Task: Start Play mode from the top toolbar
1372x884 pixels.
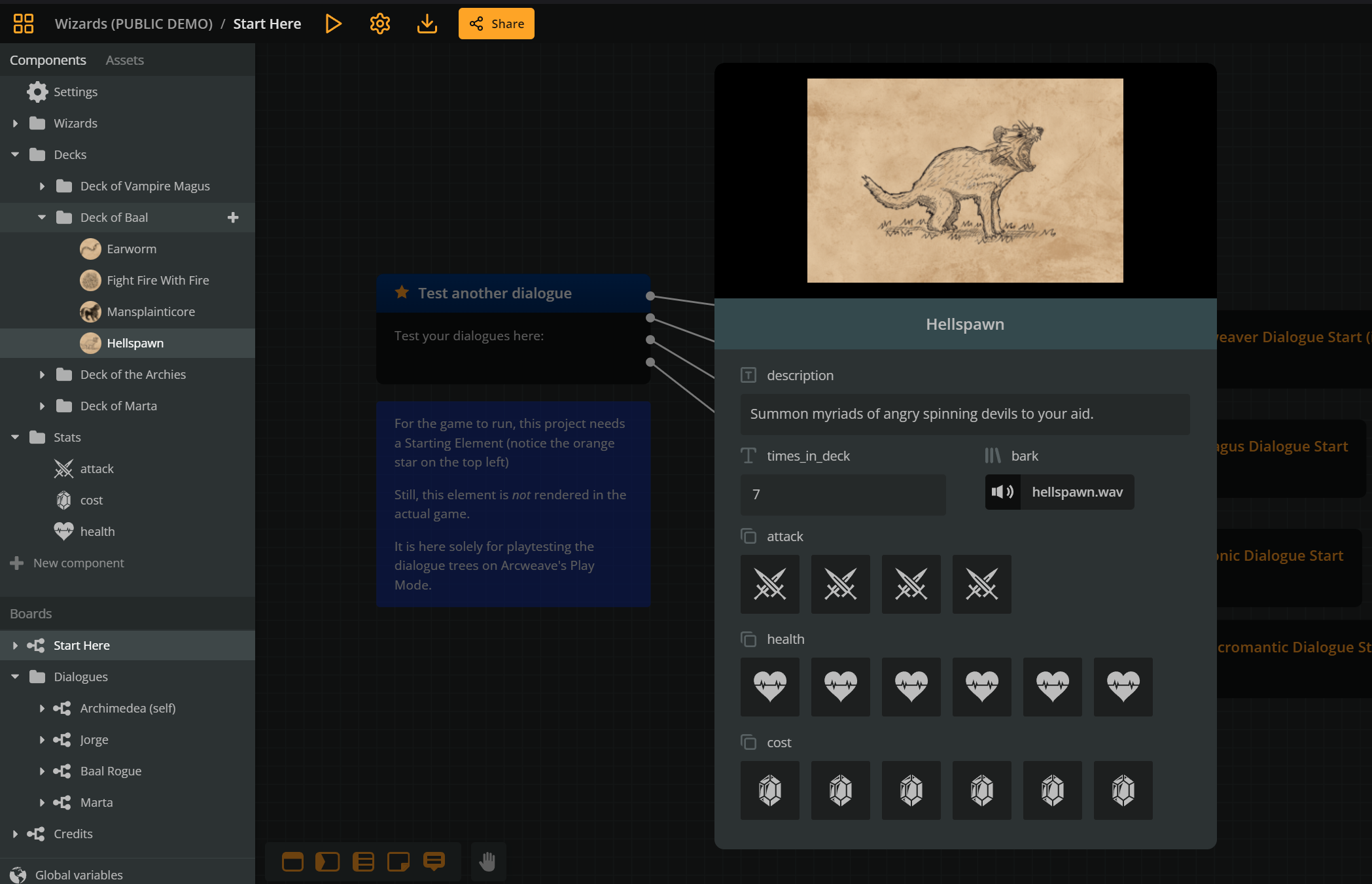Action: click(x=334, y=23)
